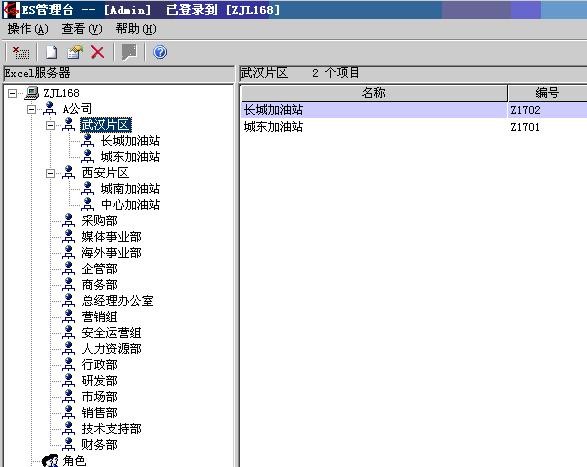Click the ZJL168 server computer icon
This screenshot has width=587, height=467.
point(31,93)
